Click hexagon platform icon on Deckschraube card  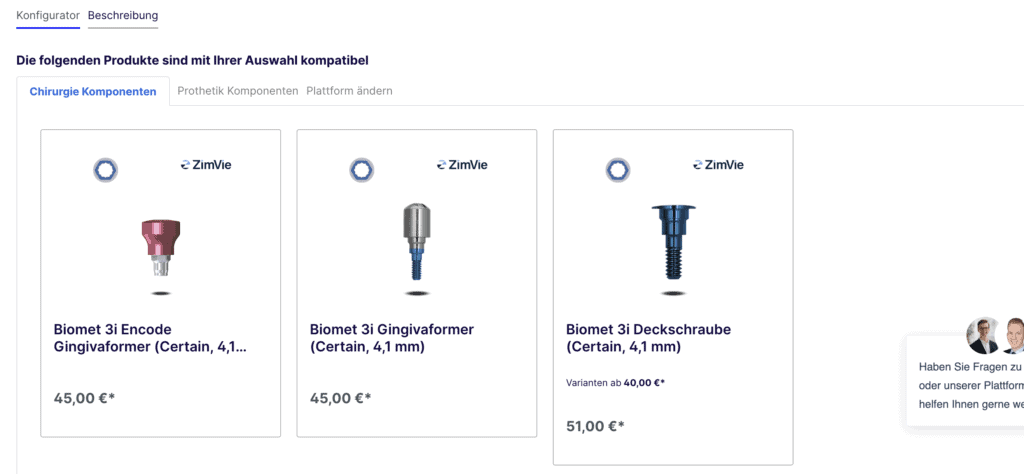coord(617,170)
